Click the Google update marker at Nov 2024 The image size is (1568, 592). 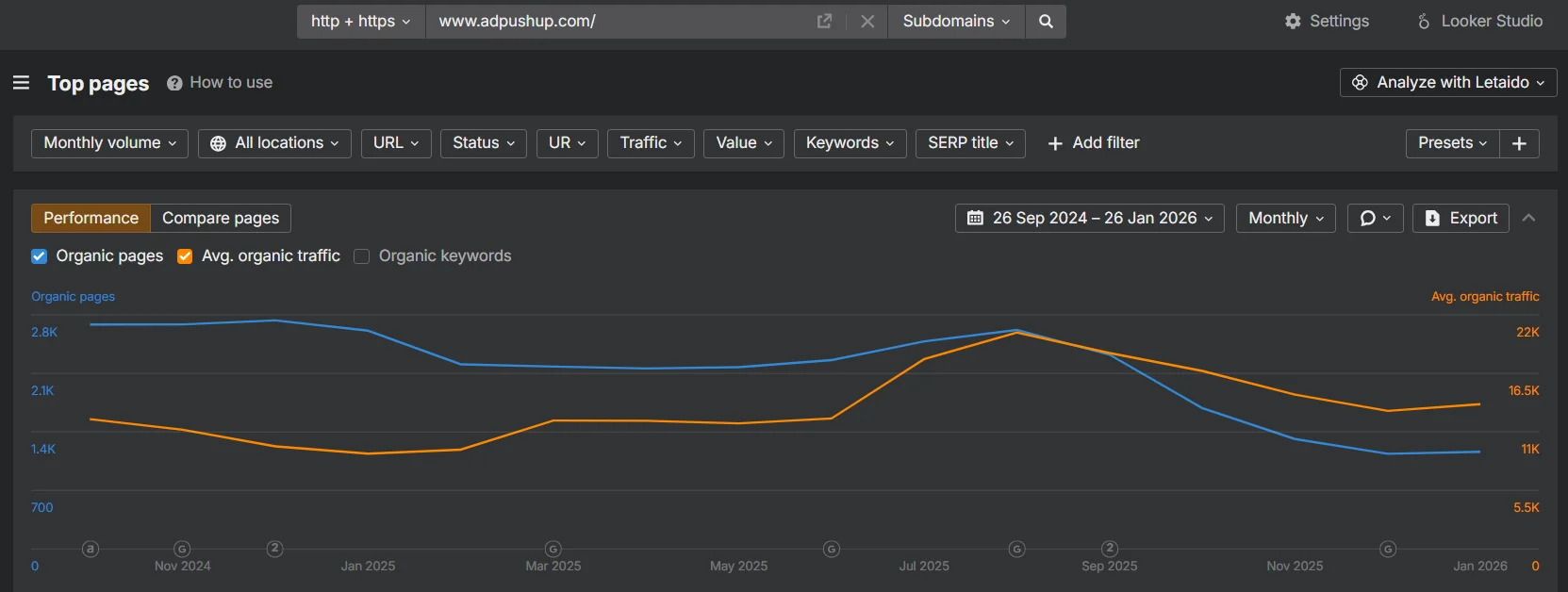[x=183, y=549]
